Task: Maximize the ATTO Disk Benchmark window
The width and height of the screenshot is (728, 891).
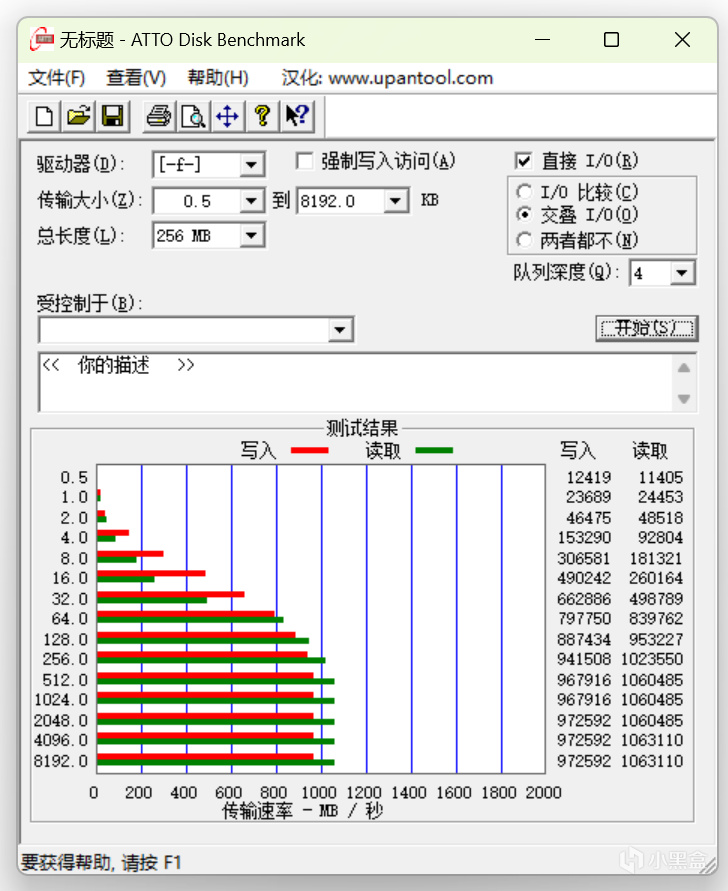Action: click(611, 39)
